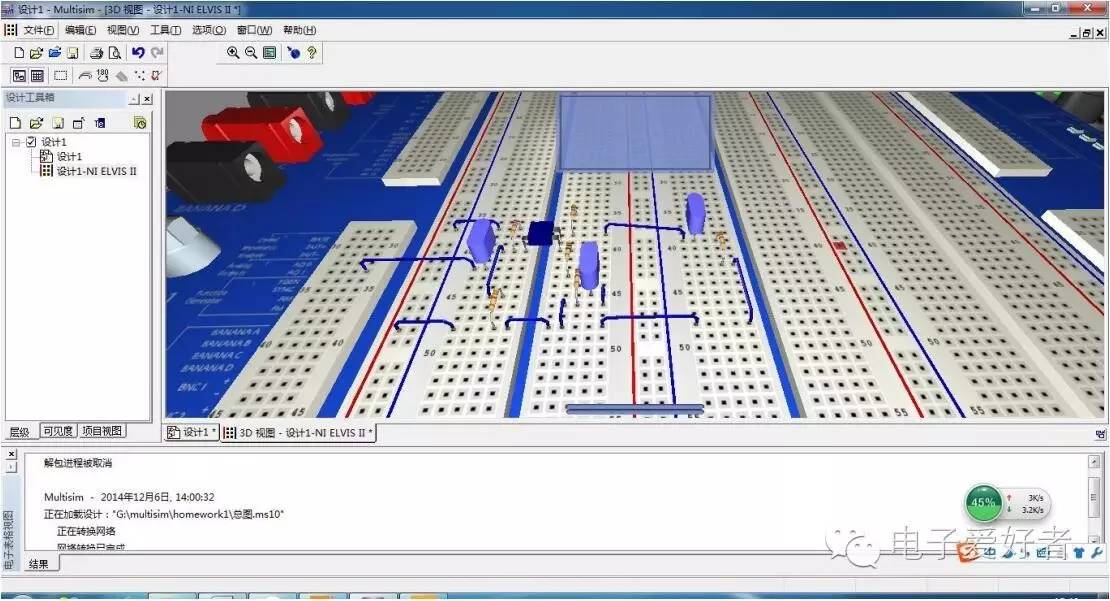Close the spreadsheet results panel
The image size is (1110, 601).
(11, 454)
